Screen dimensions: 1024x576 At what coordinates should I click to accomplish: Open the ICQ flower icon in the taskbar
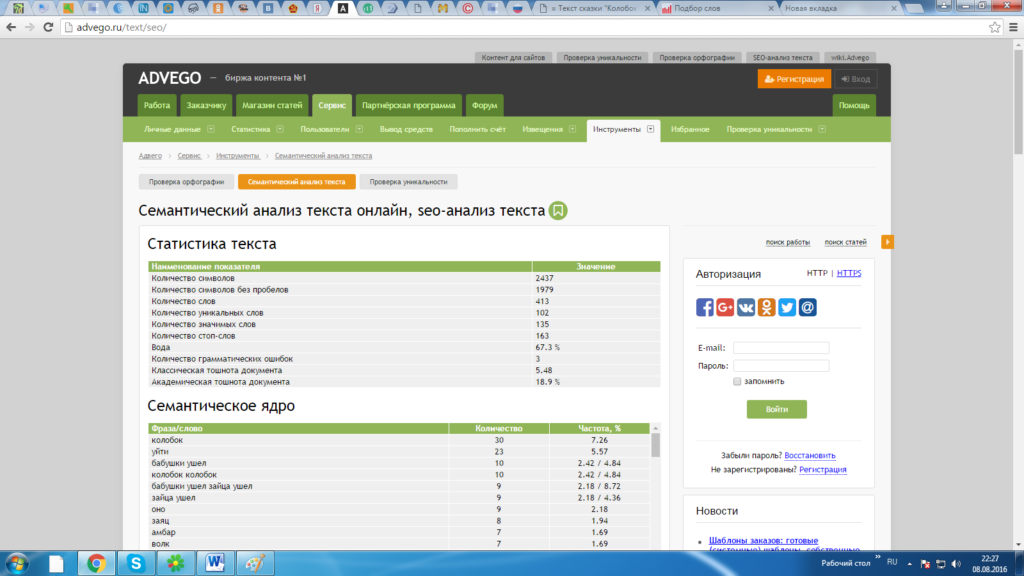tap(175, 563)
